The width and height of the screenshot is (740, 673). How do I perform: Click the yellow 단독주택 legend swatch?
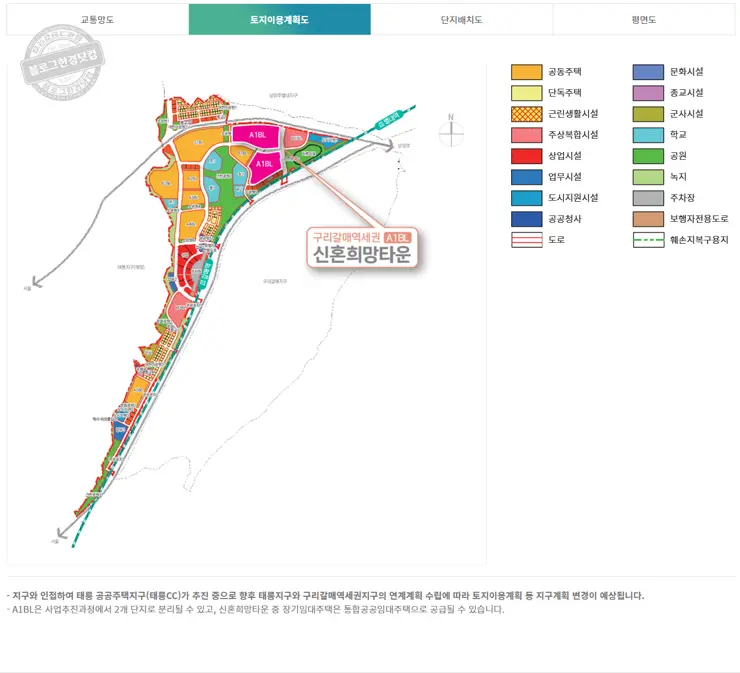526,93
